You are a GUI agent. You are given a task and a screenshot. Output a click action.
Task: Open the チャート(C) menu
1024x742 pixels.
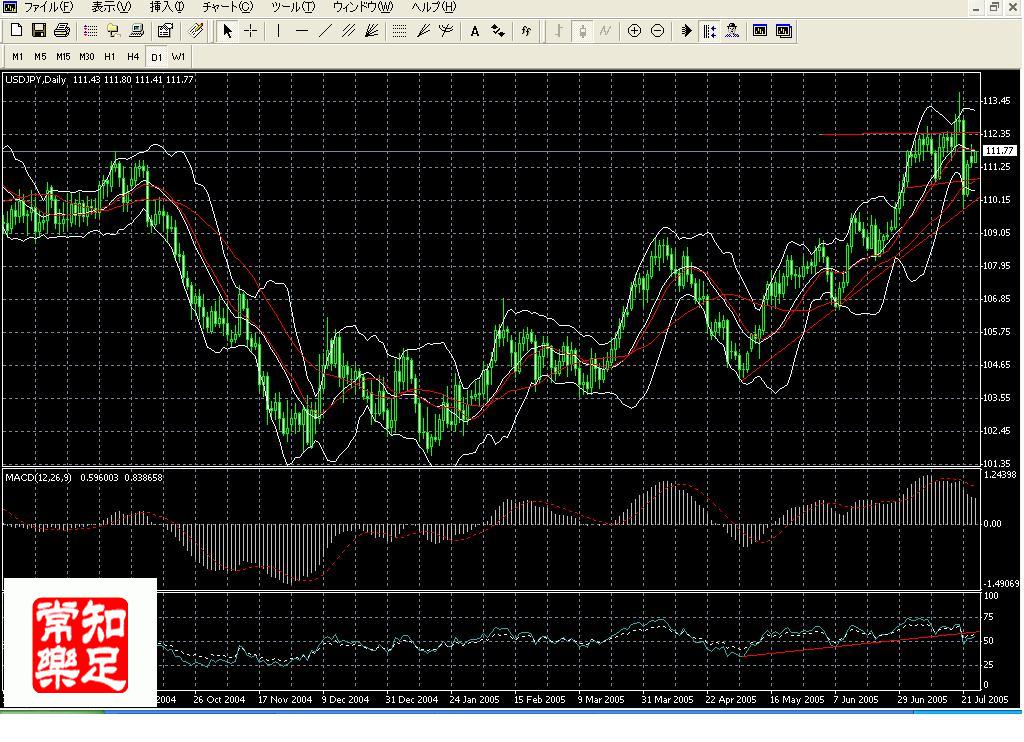tap(227, 7)
